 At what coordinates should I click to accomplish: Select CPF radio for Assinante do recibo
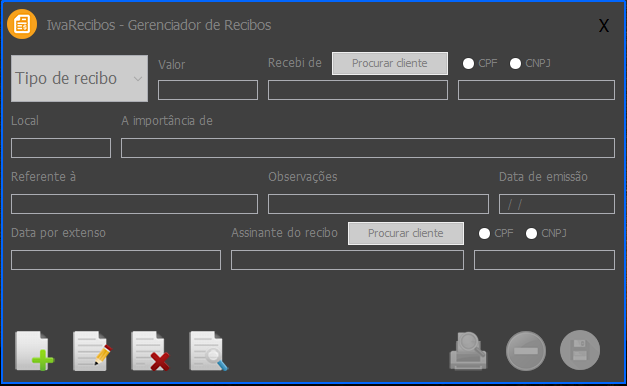pyautogui.click(x=484, y=233)
